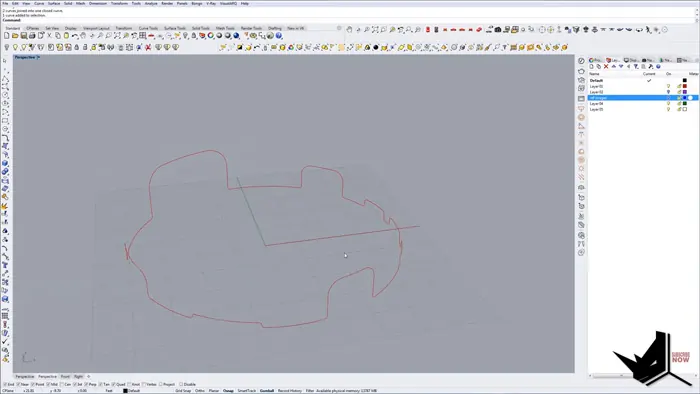
Task: Change Layer 02 purple color swatch
Action: (x=685, y=92)
